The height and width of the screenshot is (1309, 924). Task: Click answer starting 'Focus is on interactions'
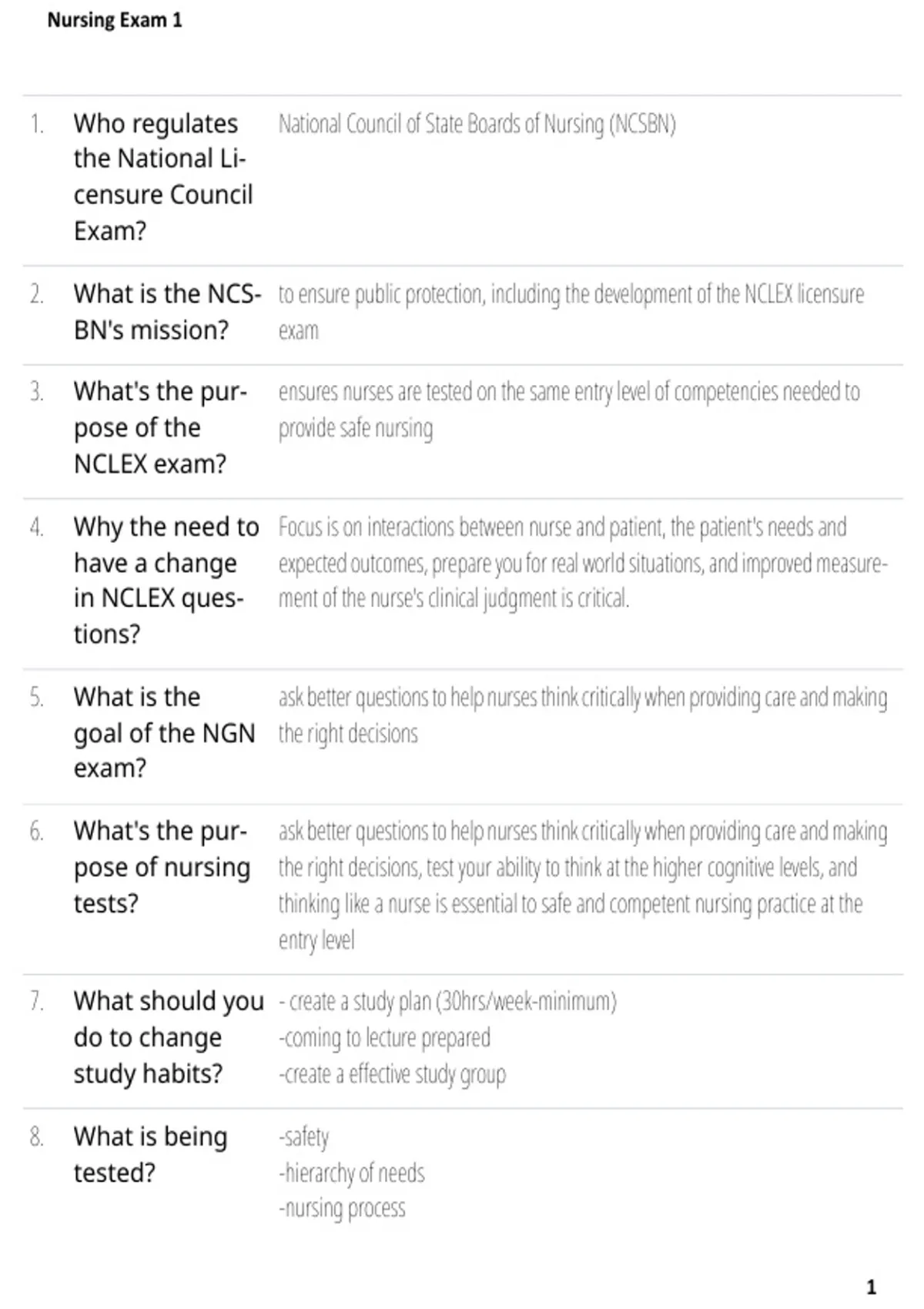tap(583, 563)
